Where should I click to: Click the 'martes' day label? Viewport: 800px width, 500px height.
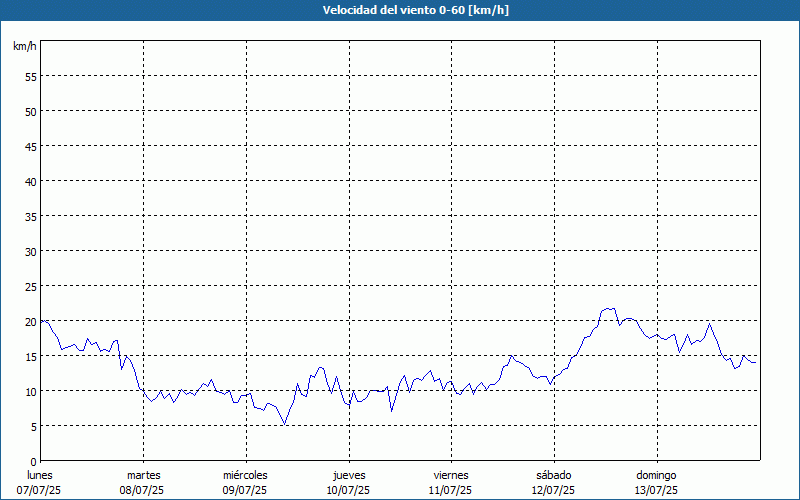(x=144, y=475)
